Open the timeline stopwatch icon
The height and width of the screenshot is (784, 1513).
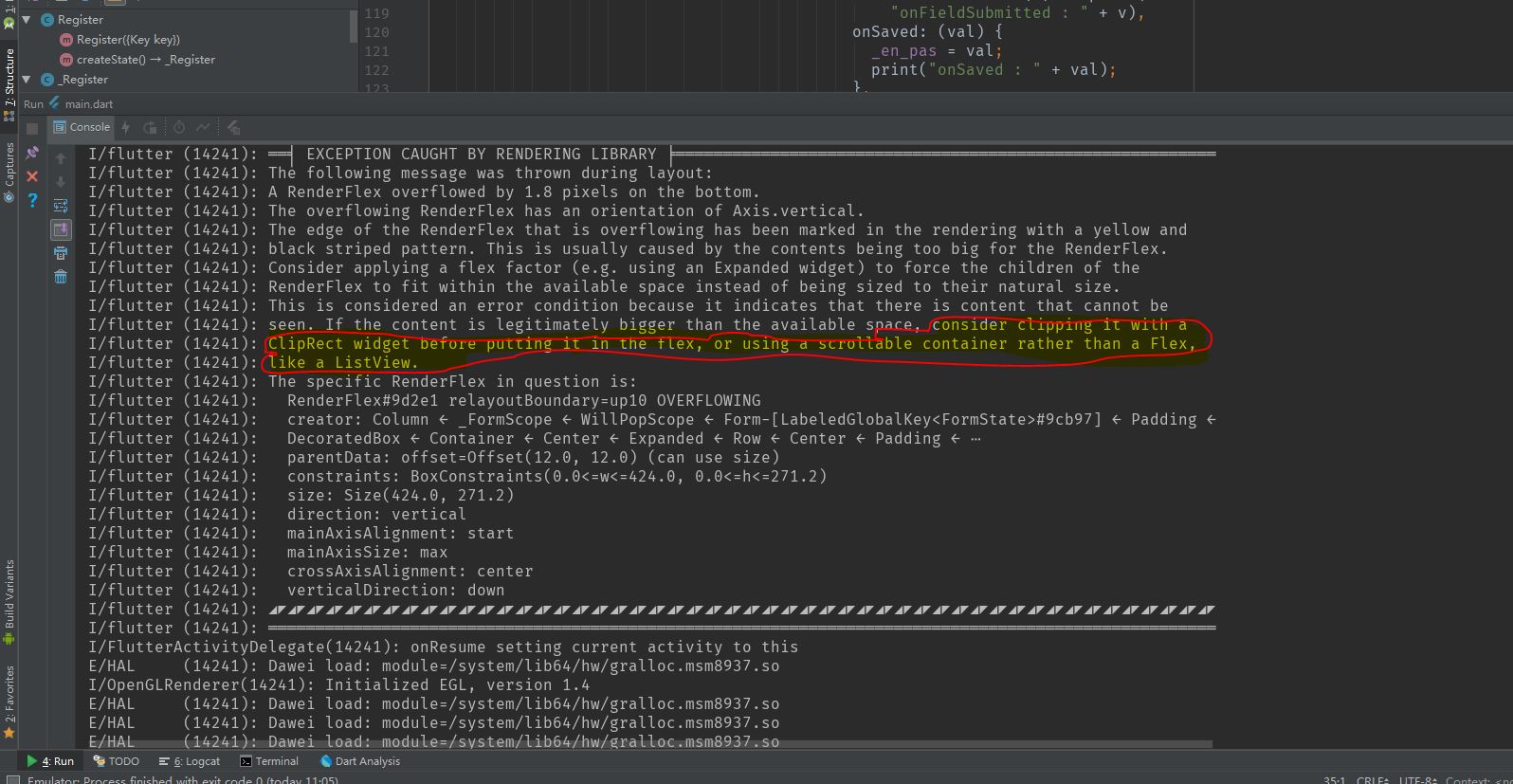(x=179, y=127)
